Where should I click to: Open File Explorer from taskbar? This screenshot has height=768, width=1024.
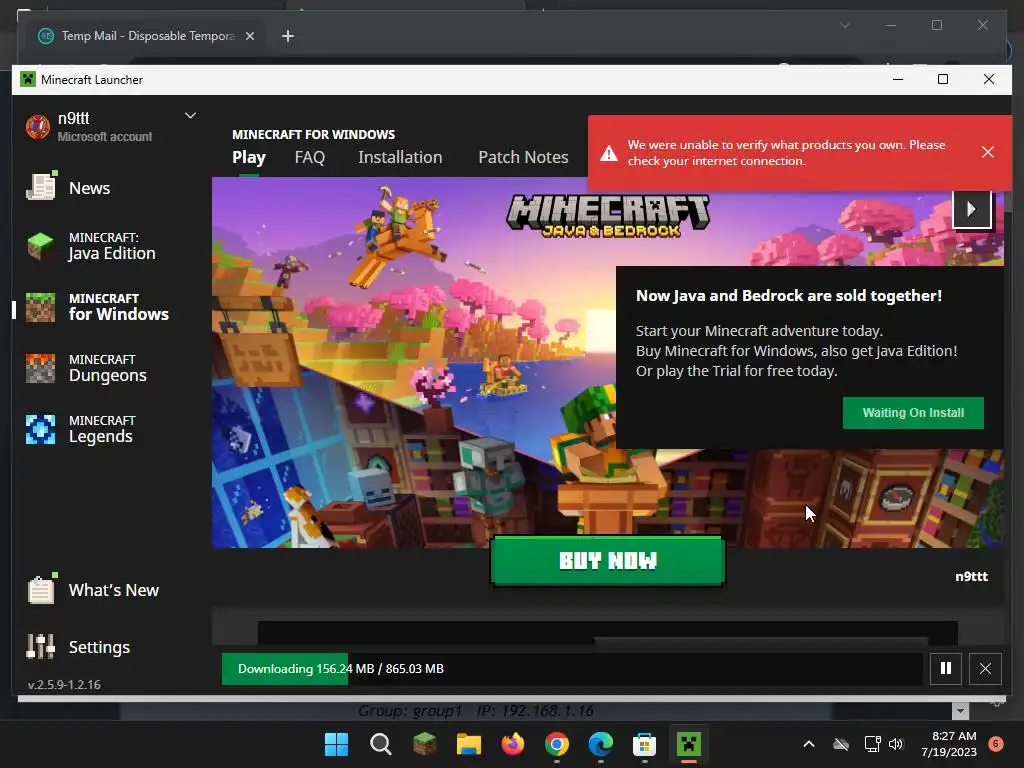[x=468, y=744]
